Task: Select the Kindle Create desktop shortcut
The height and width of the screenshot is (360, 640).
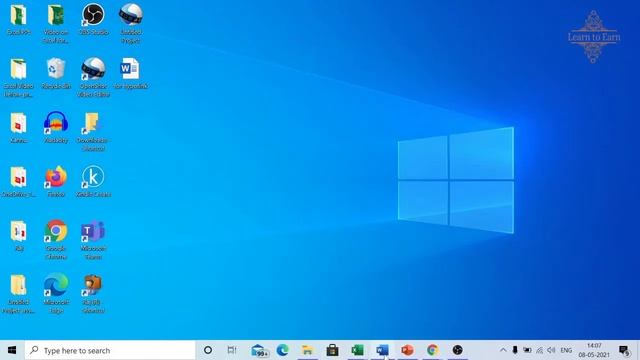Action: (x=93, y=182)
